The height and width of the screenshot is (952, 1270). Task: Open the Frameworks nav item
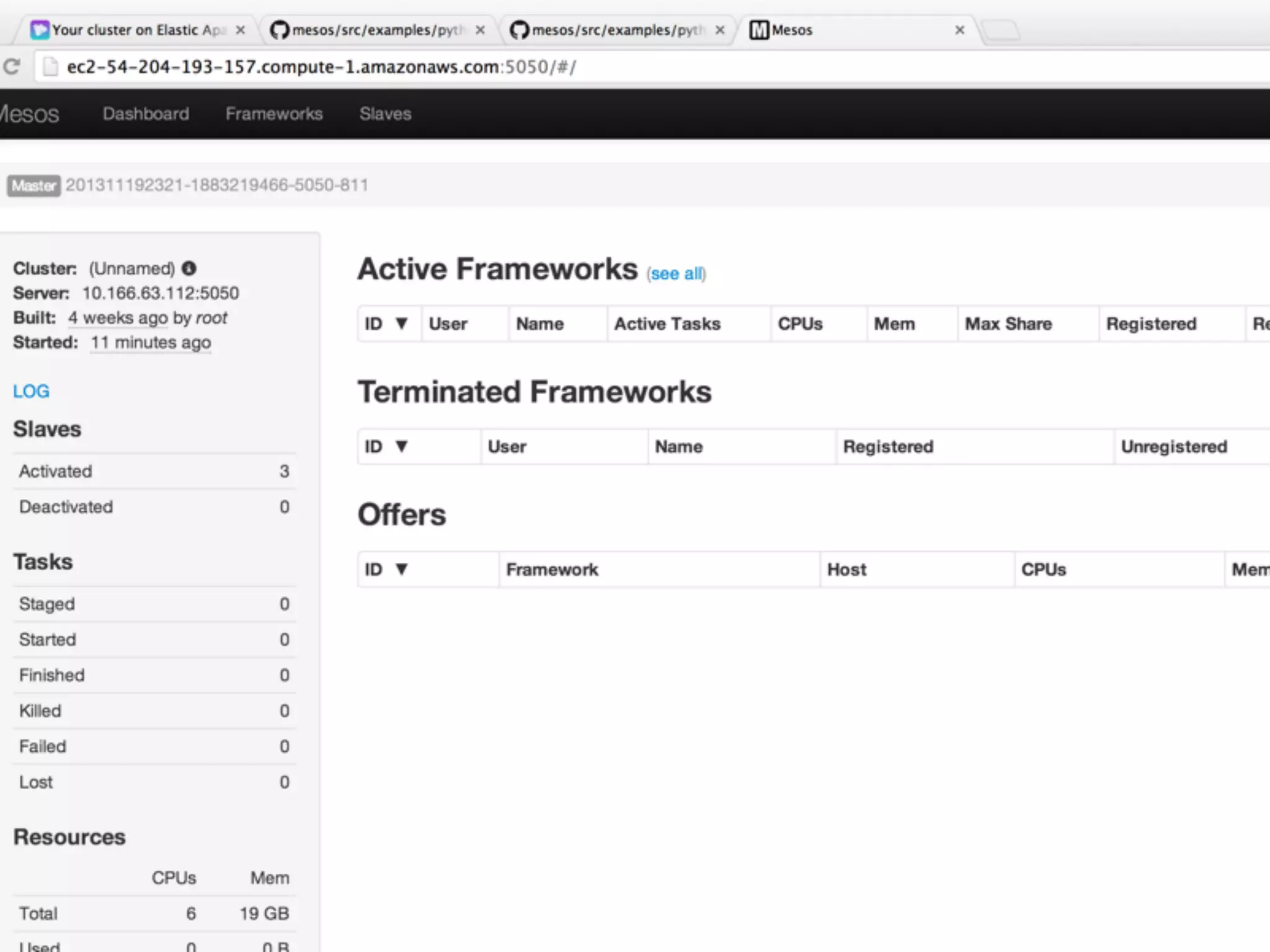click(274, 113)
